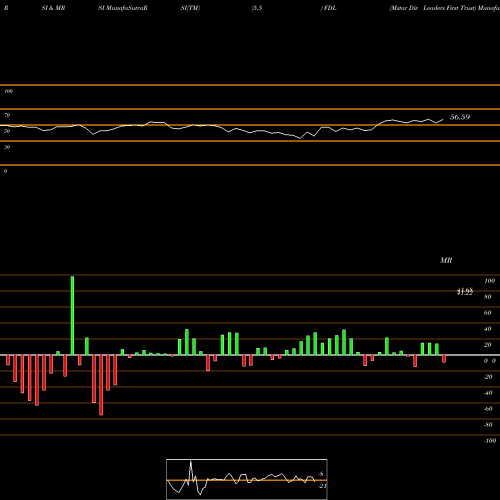Screen dimensions: 500x500
Task: Click the longest red histogram bar
Action: click(101, 385)
